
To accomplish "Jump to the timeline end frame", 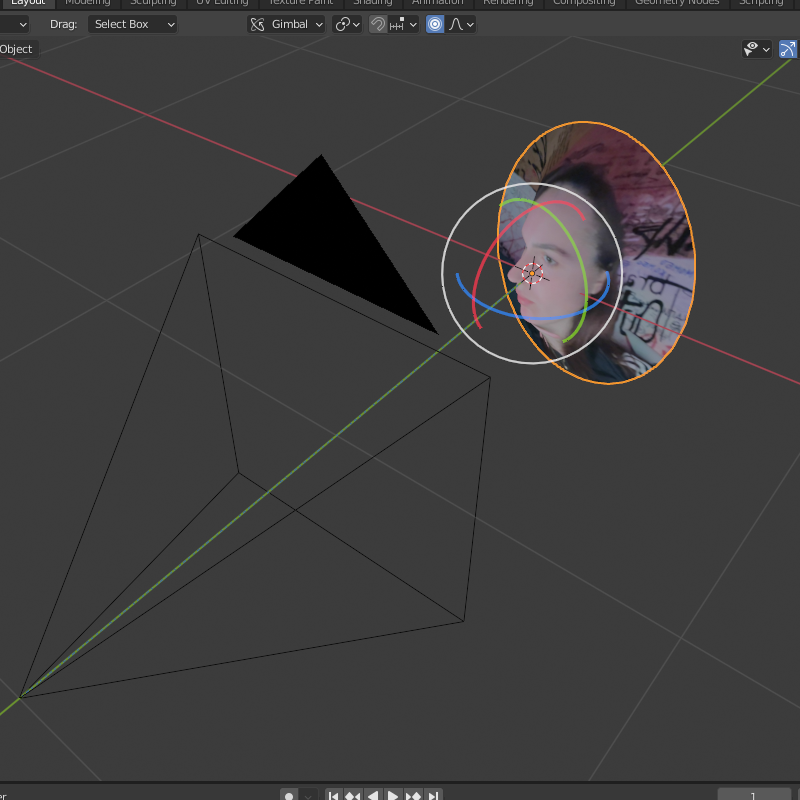I will 433,795.
